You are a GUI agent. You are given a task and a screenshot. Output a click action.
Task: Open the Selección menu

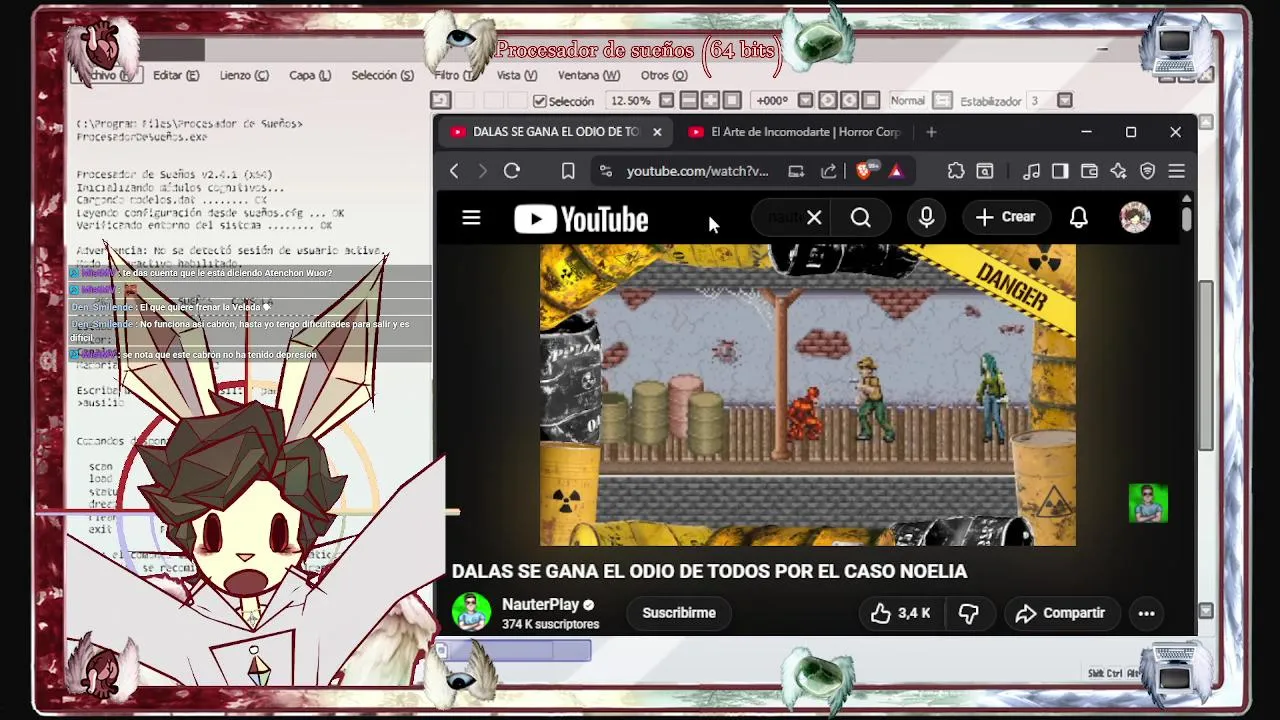[382, 75]
